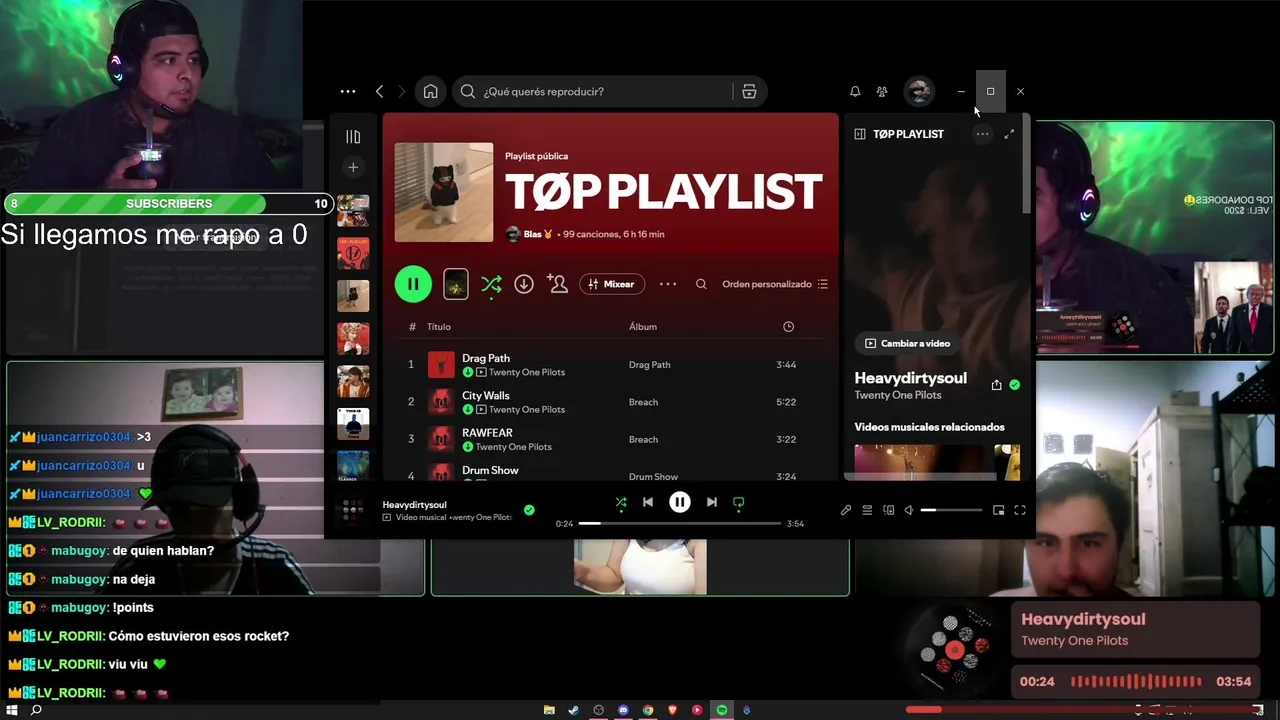Open Breach album link on City Walls row

(643, 402)
